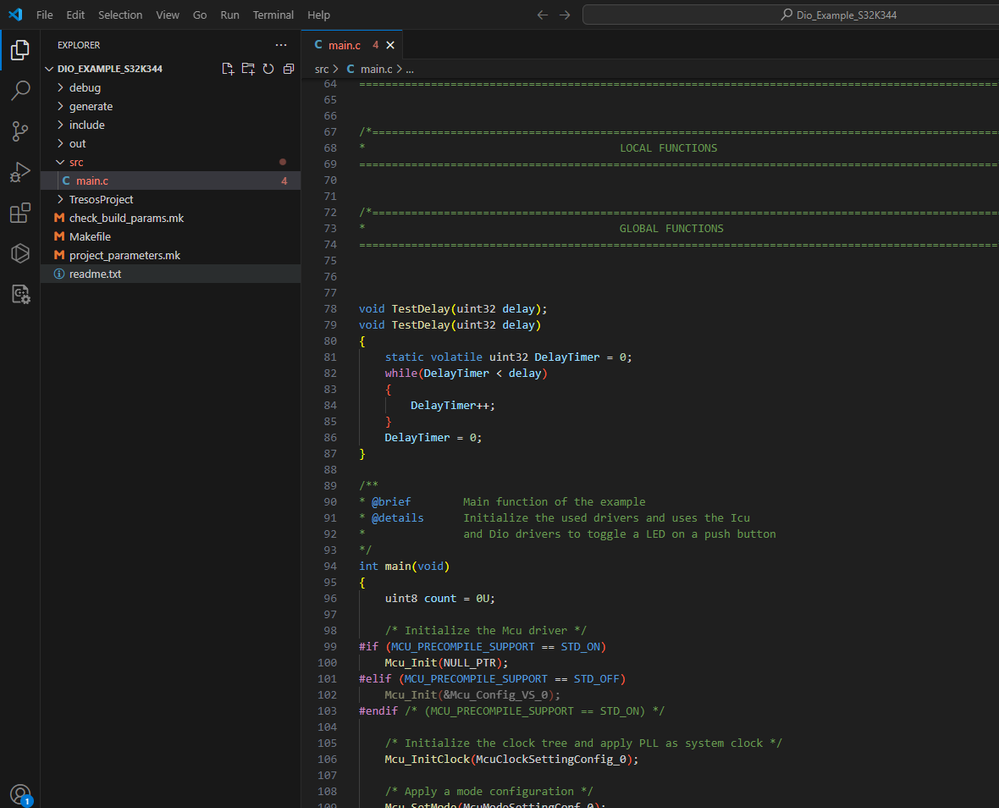Image resolution: width=999 pixels, height=808 pixels.
Task: Open the Search view in activity bar
Action: tap(20, 91)
